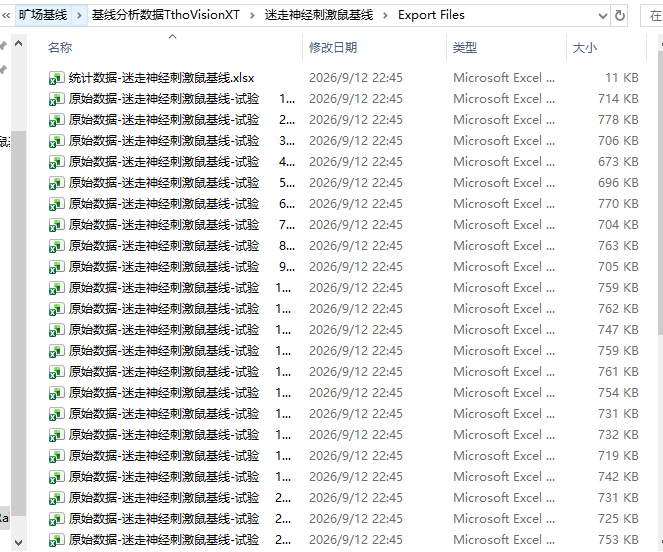Open the address bar history dropdown arrow

(603, 16)
